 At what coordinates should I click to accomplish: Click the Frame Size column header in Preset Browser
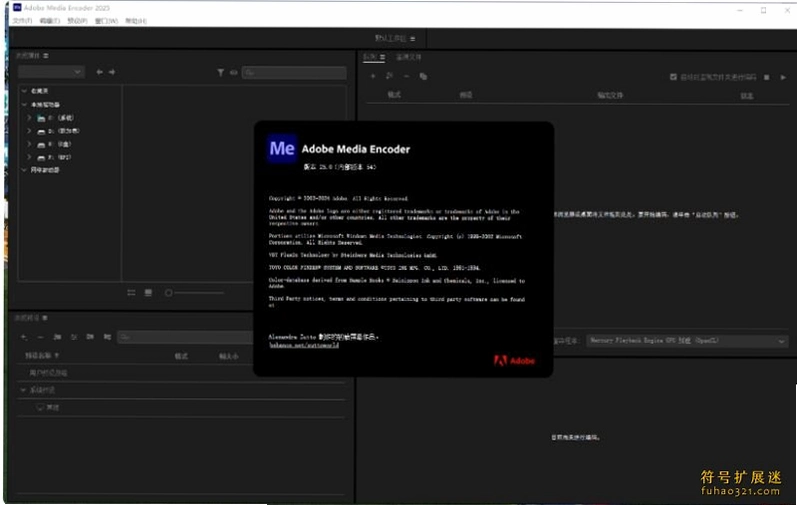(x=229, y=356)
